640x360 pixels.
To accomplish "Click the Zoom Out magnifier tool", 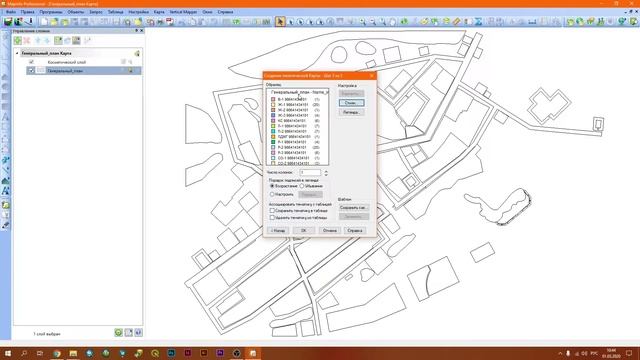I will [372, 22].
